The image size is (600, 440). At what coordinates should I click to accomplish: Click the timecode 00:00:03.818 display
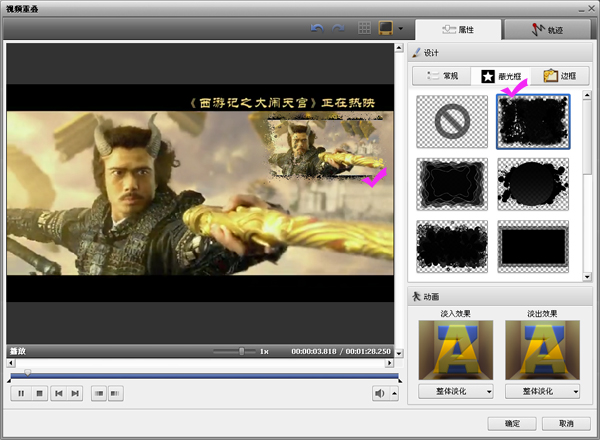pos(314,351)
